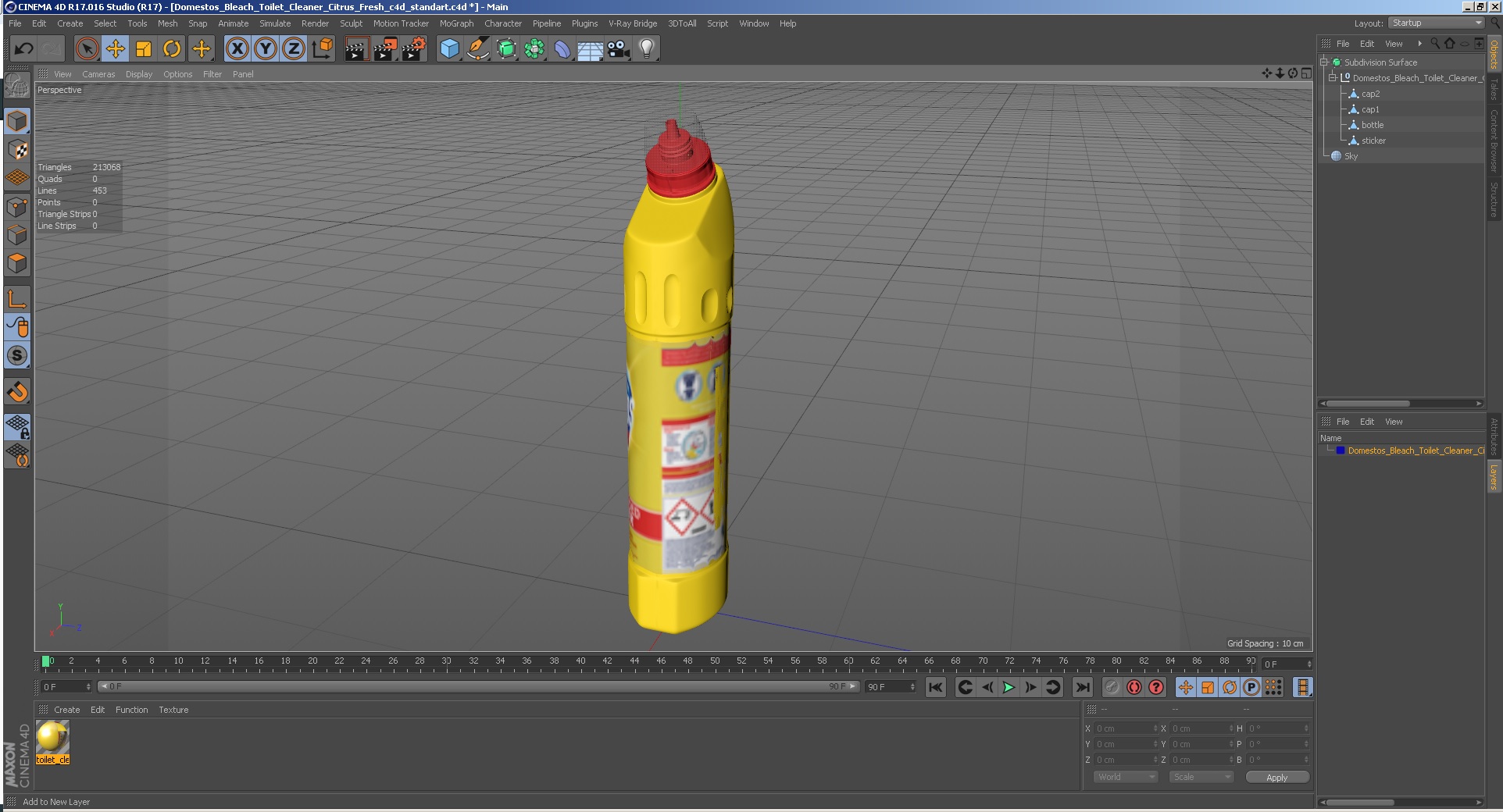Open the Layout dropdown showing Startup

[x=1437, y=23]
